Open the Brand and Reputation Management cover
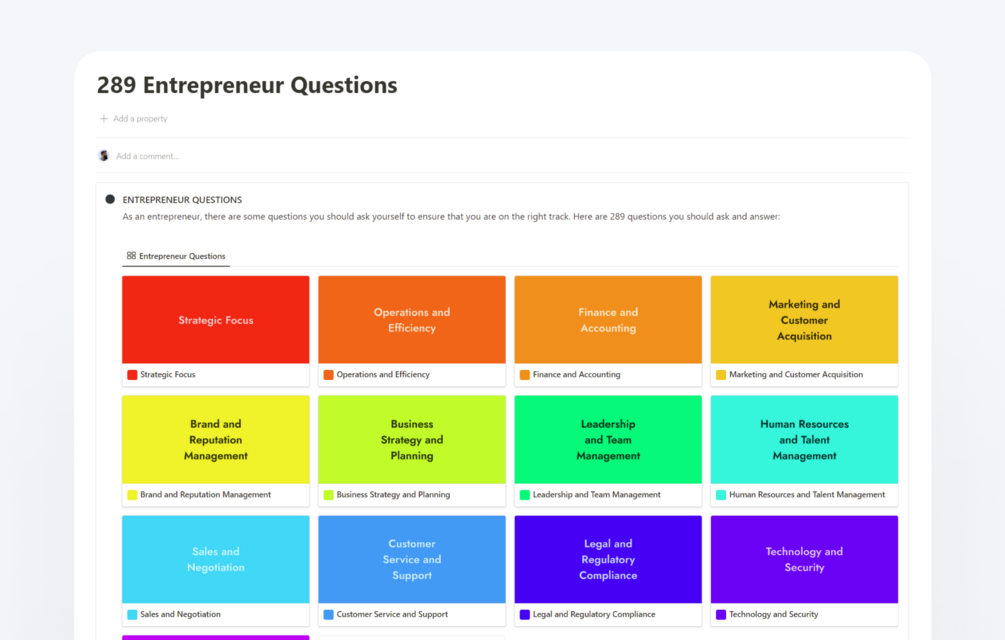 (216, 440)
